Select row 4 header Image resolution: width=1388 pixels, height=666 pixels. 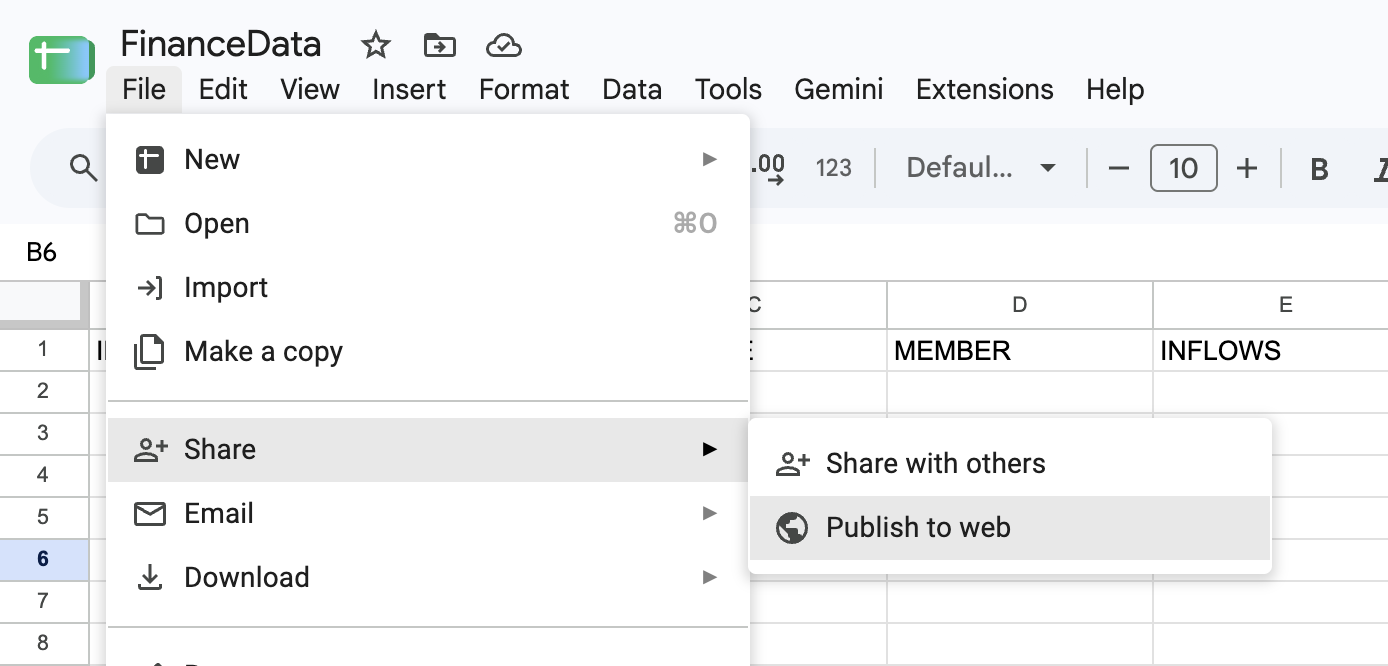(x=43, y=475)
